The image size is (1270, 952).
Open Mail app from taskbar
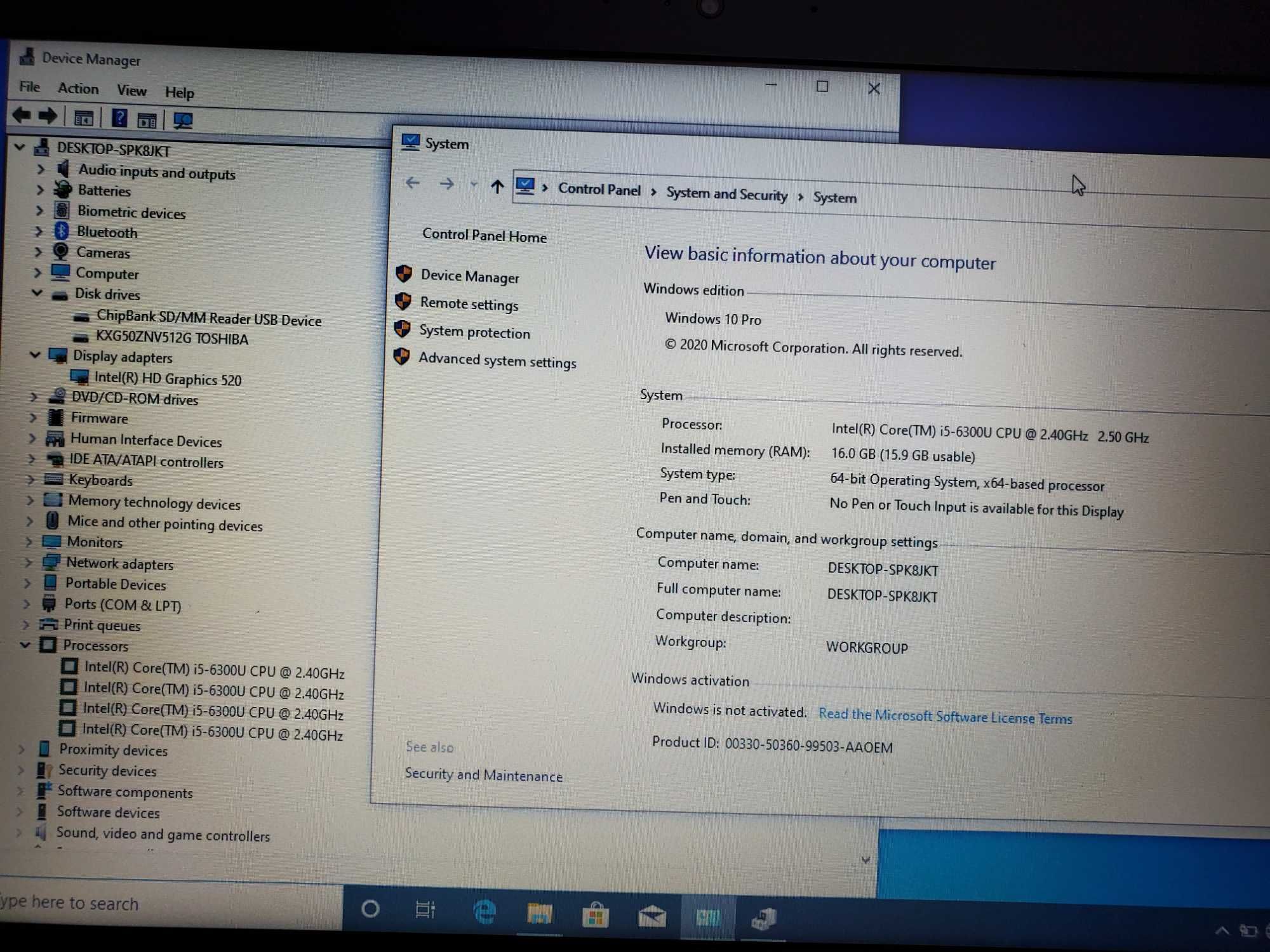652,916
